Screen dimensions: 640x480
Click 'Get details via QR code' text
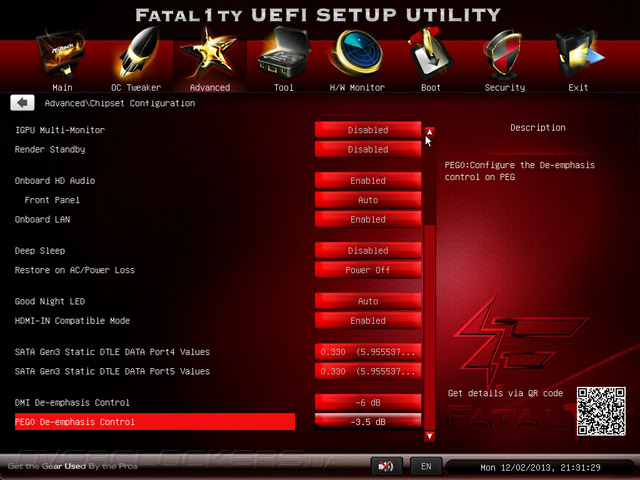[505, 393]
